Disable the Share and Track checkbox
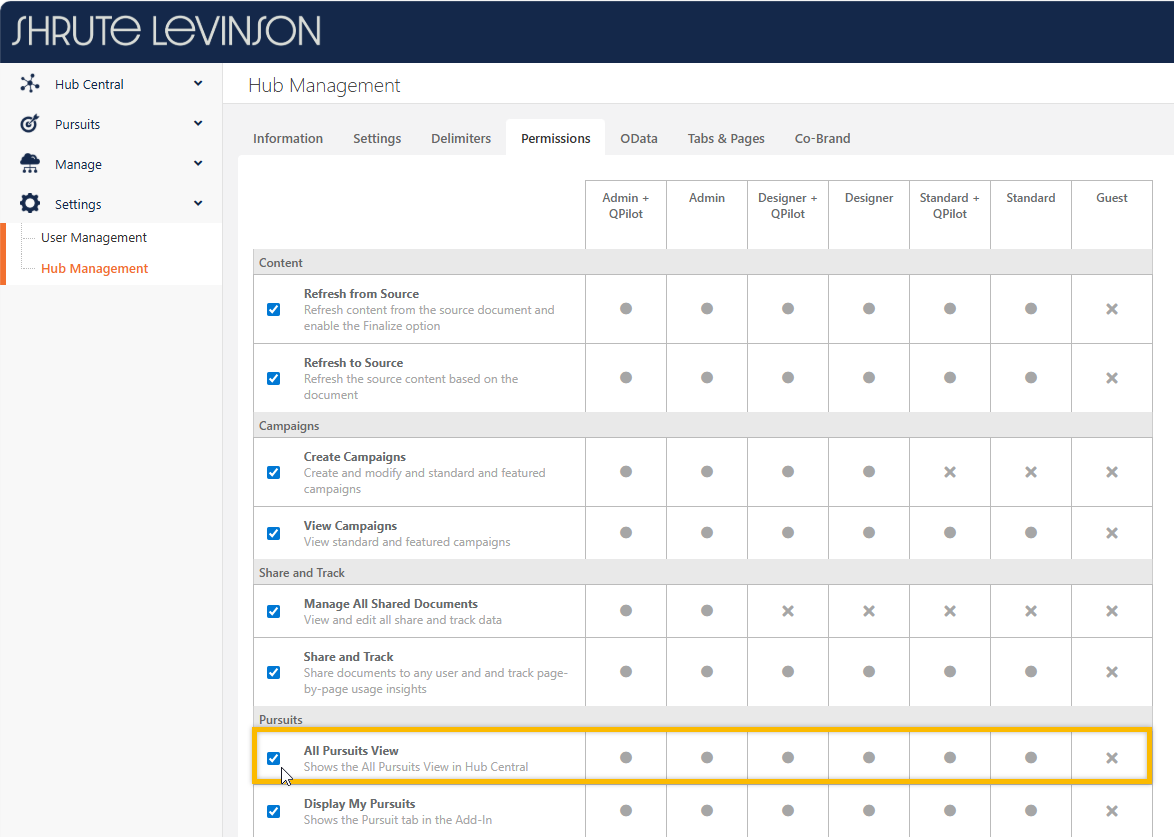The image size is (1174, 837). (273, 672)
